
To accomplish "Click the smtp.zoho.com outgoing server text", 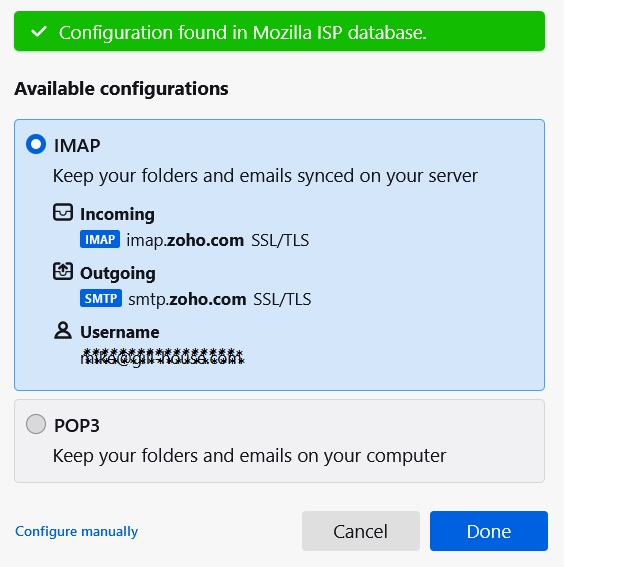I will point(187,298).
